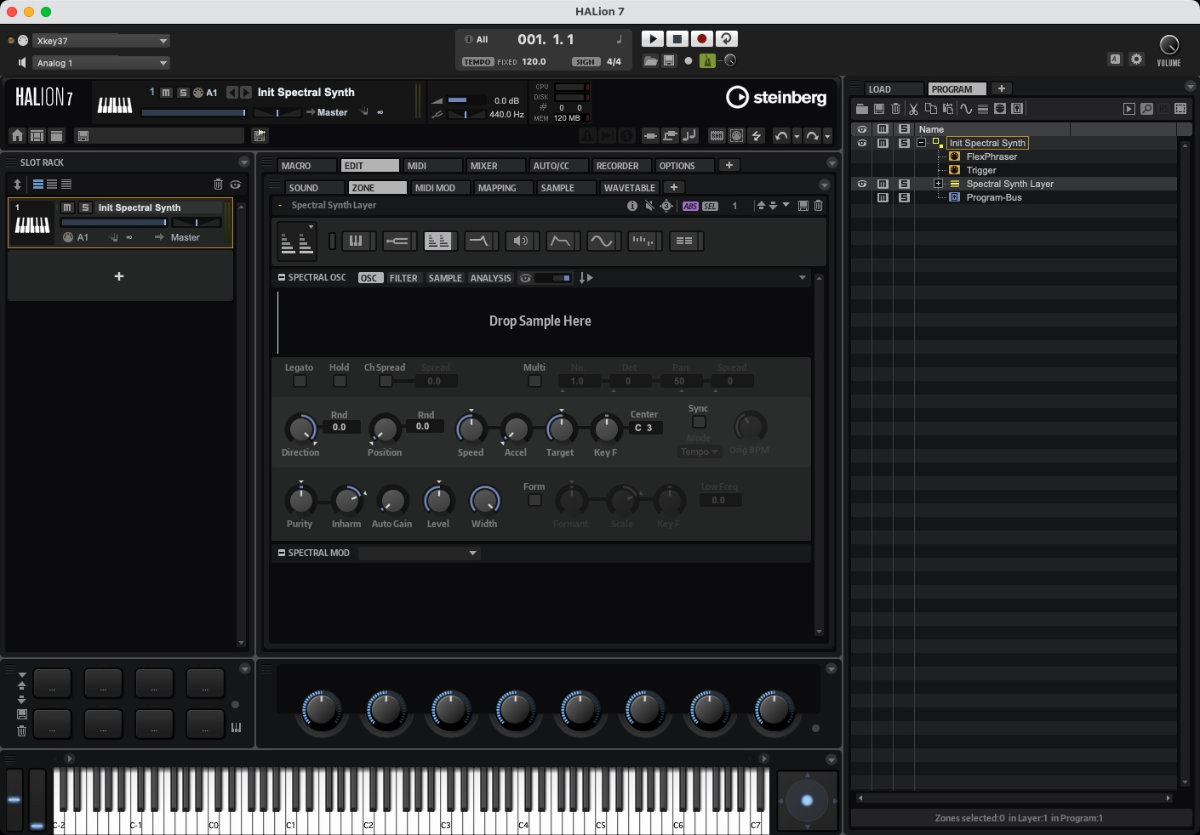Open the Xkey37 MIDI input dropdown

click(x=100, y=41)
